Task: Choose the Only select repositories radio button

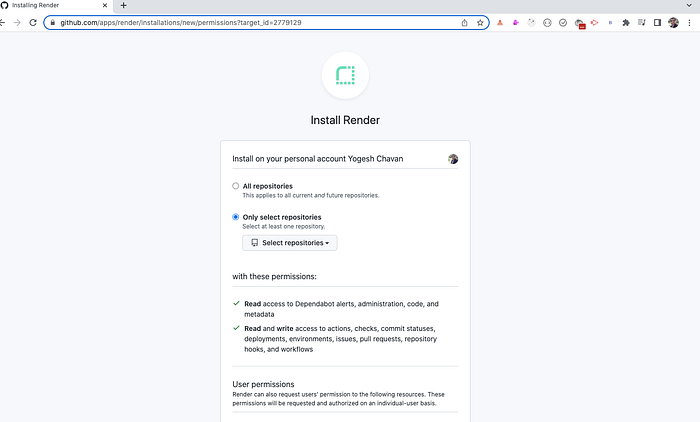Action: coord(235,217)
